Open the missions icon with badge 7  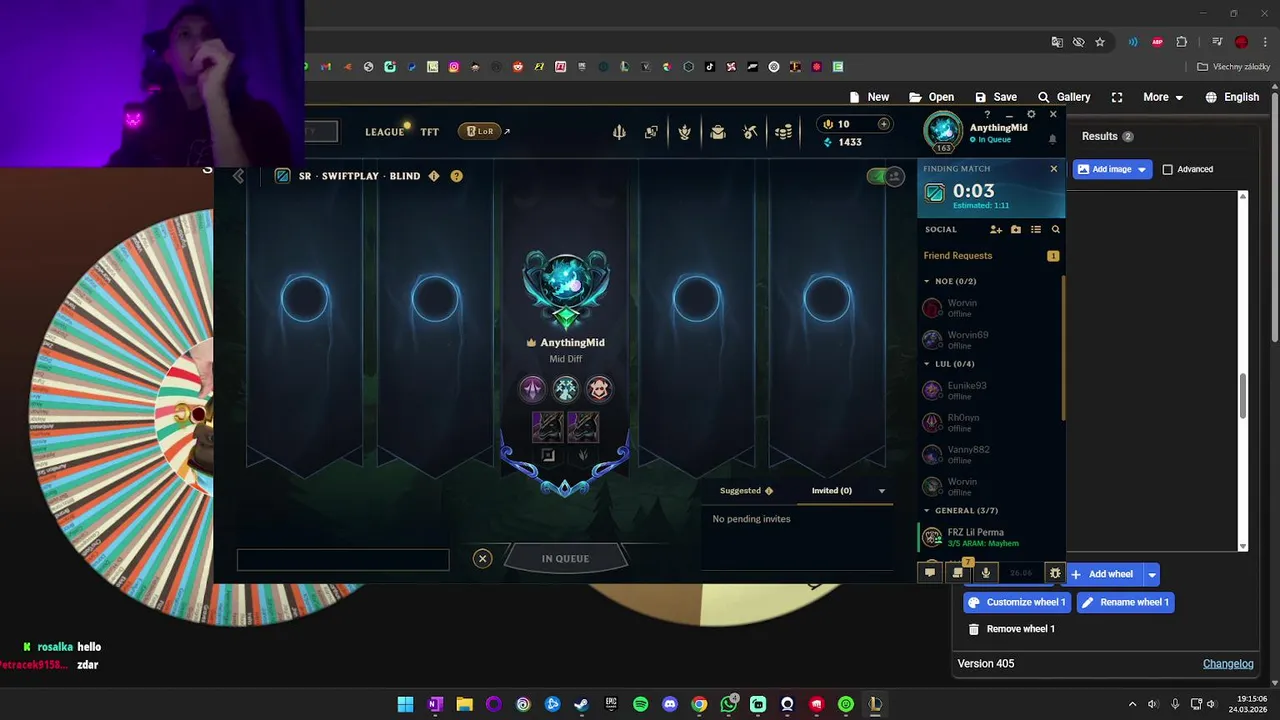pyautogui.click(x=958, y=573)
